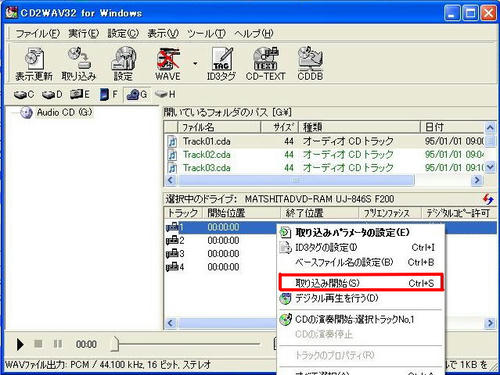
Task: Click the 終了位置 column header
Action: pos(319,213)
